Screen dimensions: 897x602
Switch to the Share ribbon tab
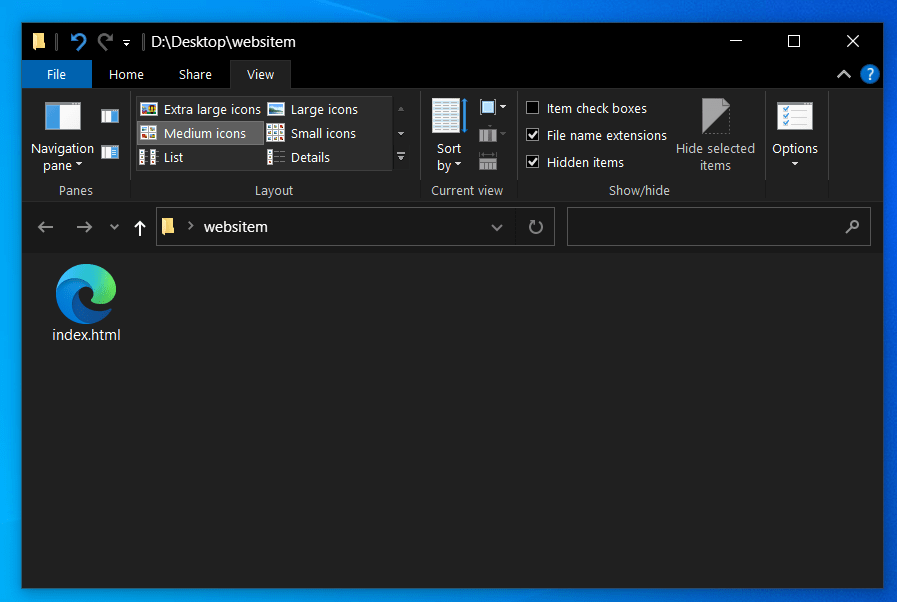(195, 74)
